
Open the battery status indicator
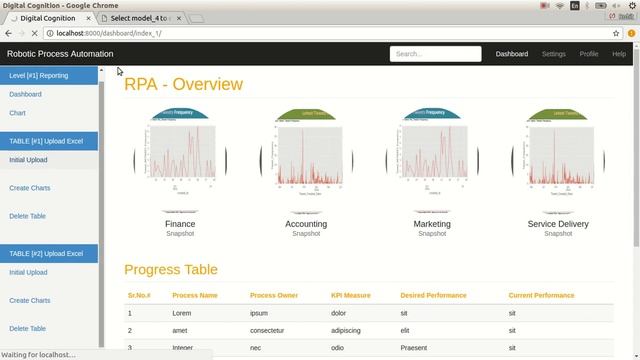601,6
